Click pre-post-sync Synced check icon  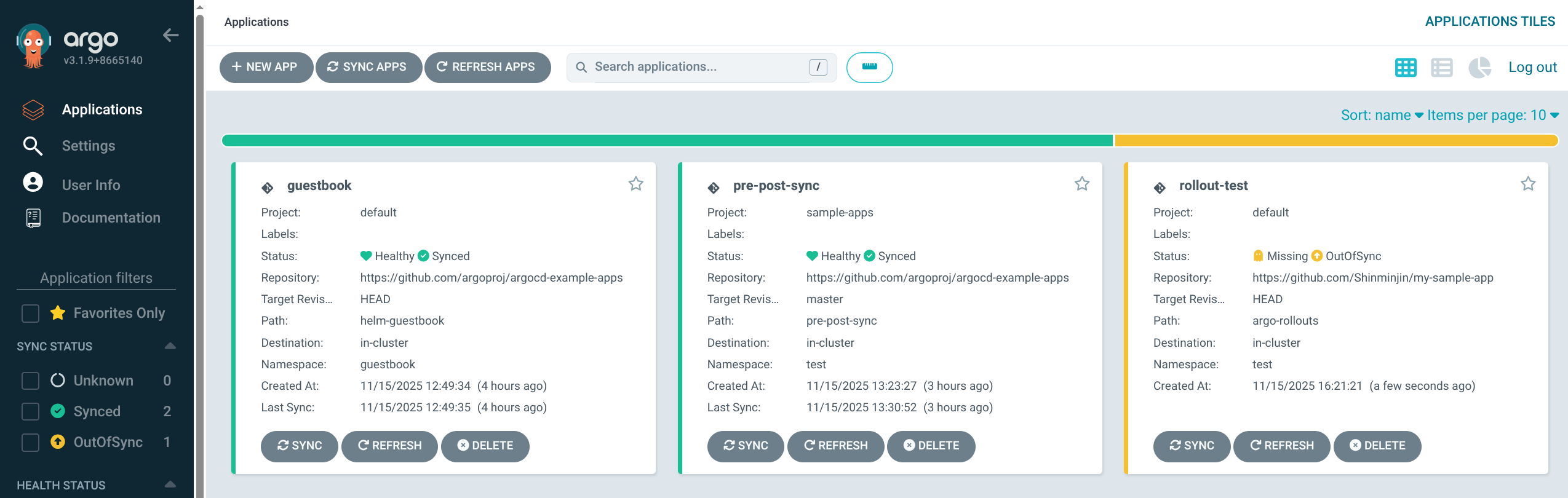tap(869, 256)
